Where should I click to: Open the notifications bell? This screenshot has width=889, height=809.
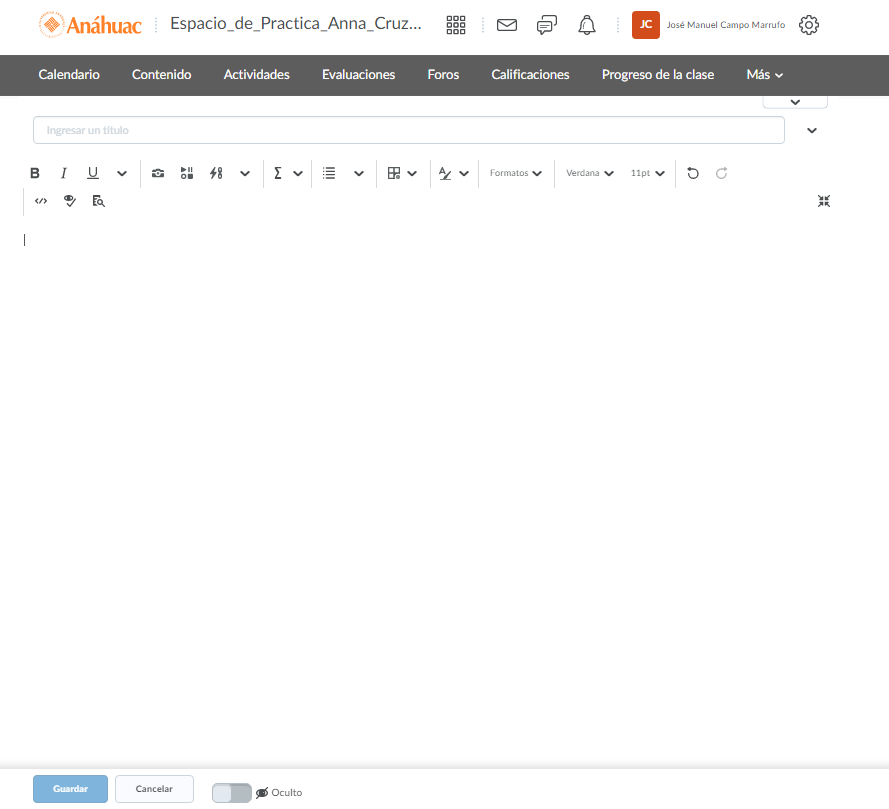point(587,25)
